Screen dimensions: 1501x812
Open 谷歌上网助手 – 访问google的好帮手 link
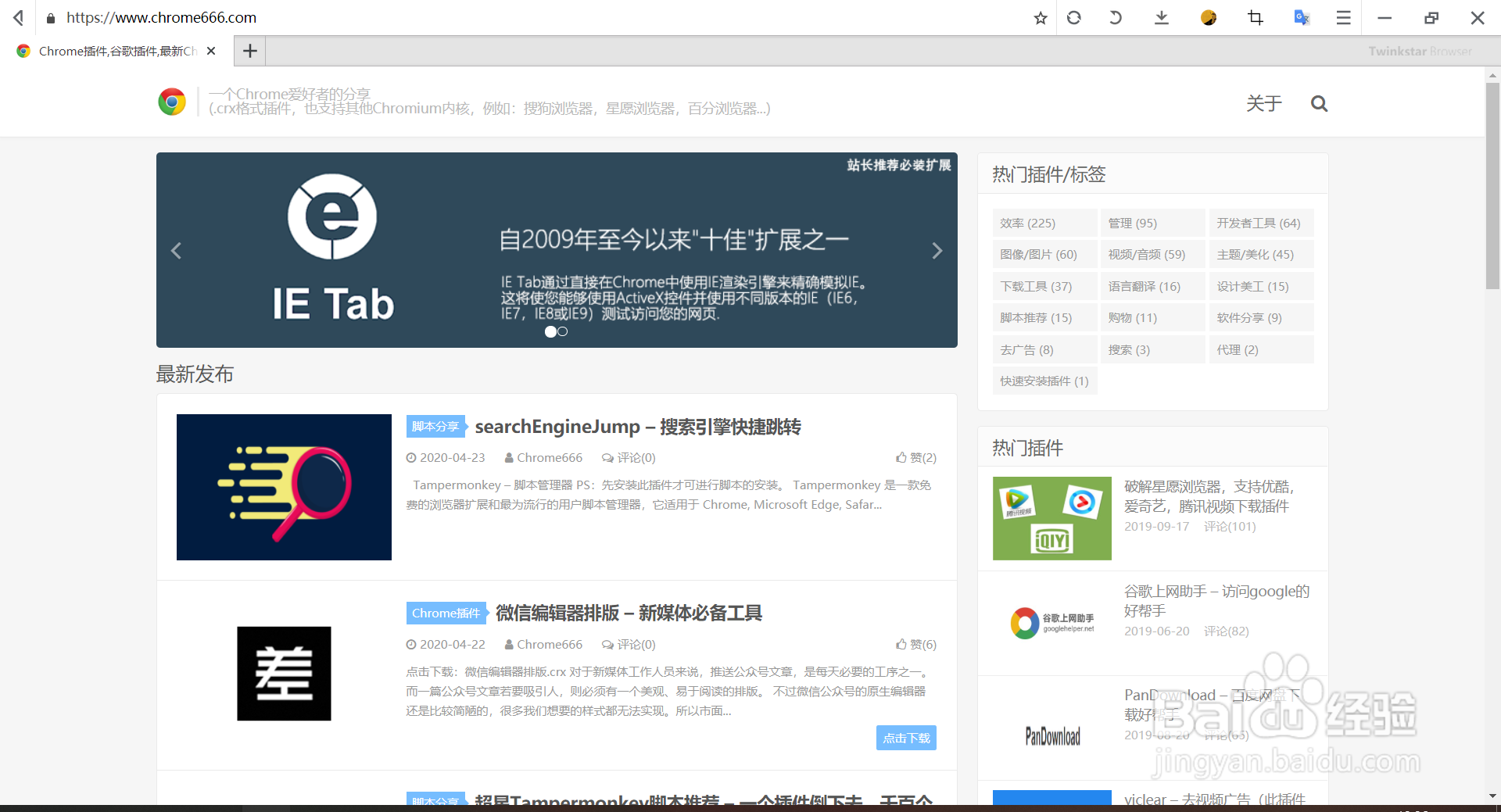(1217, 601)
